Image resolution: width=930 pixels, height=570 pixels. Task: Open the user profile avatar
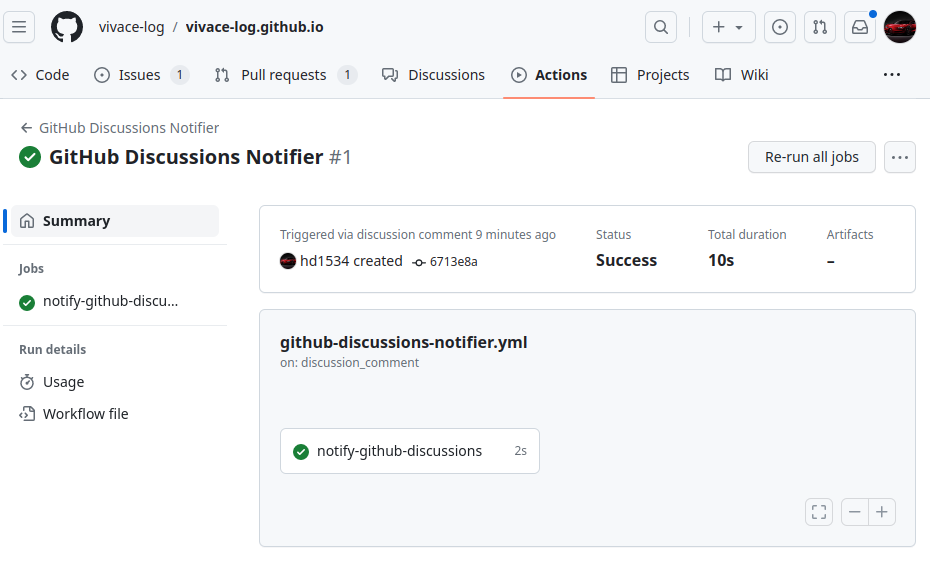pos(900,27)
